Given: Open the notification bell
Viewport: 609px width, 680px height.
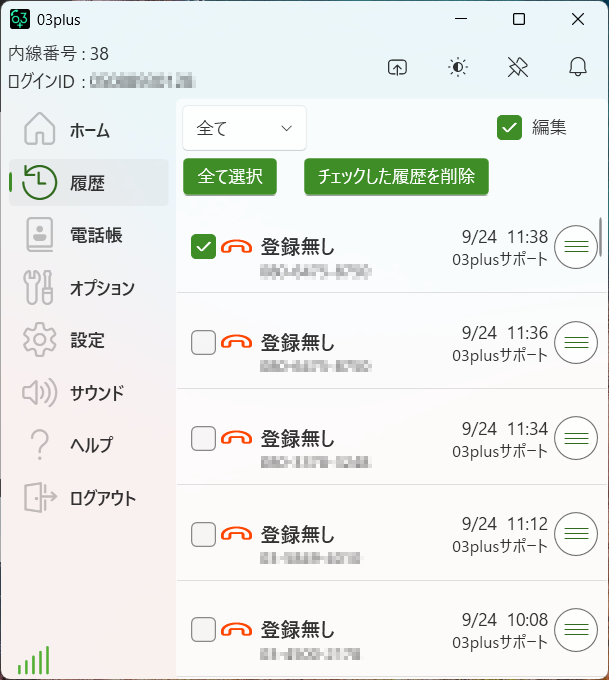Looking at the screenshot, I should click(x=577, y=68).
